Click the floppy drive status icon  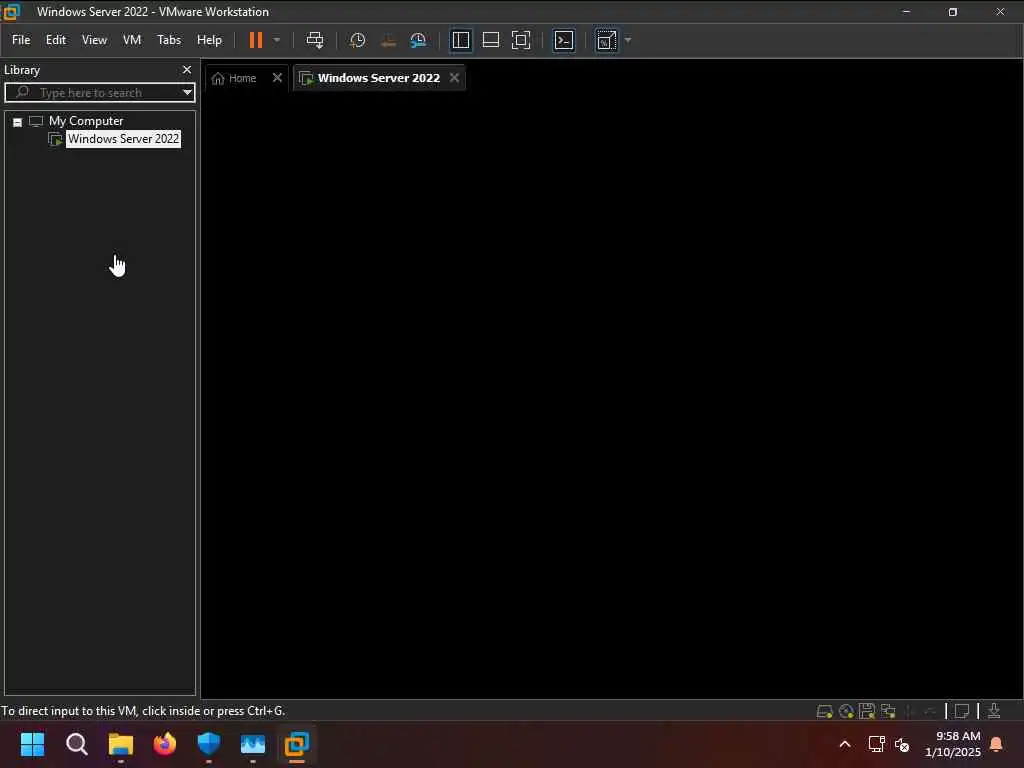tap(867, 711)
